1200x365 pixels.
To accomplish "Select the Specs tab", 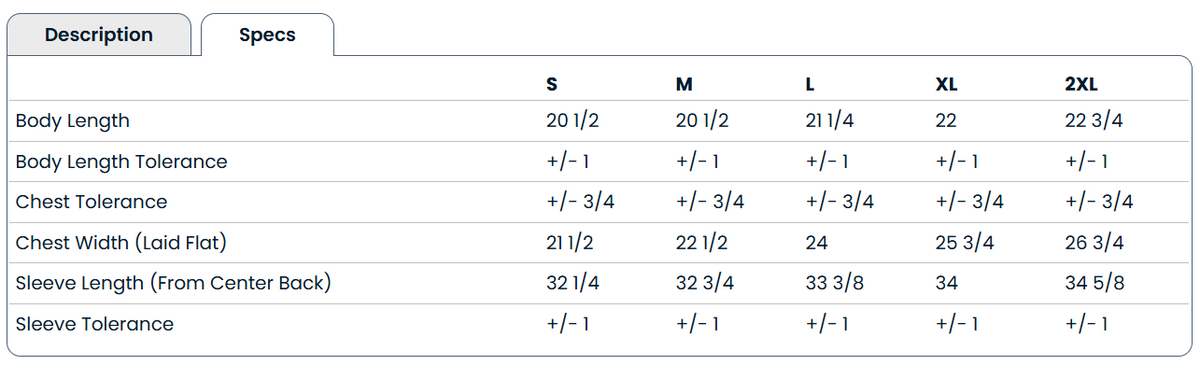I will (267, 35).
